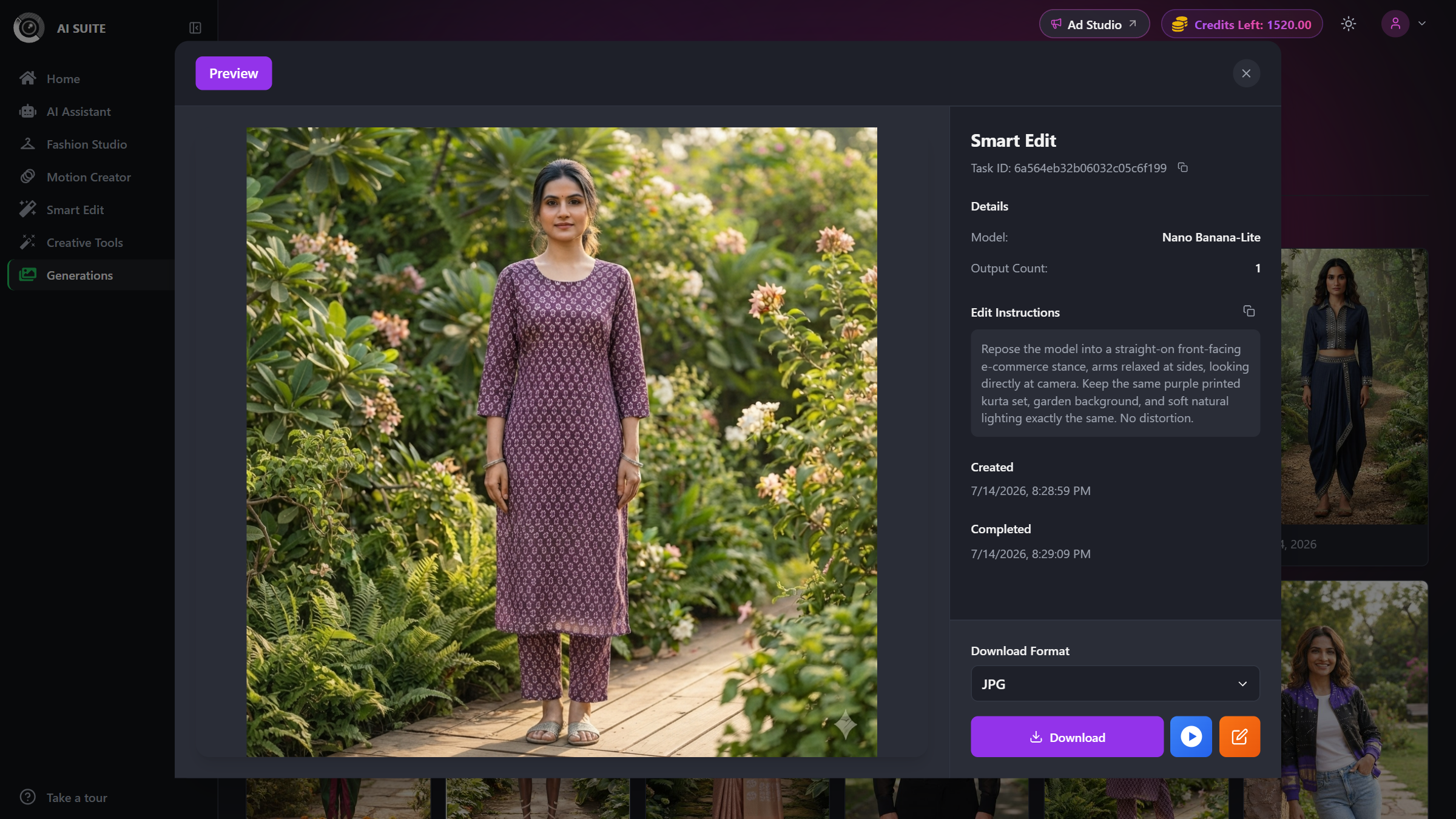Open the Download Format dropdown
Image resolution: width=1456 pixels, height=819 pixels.
click(1115, 684)
